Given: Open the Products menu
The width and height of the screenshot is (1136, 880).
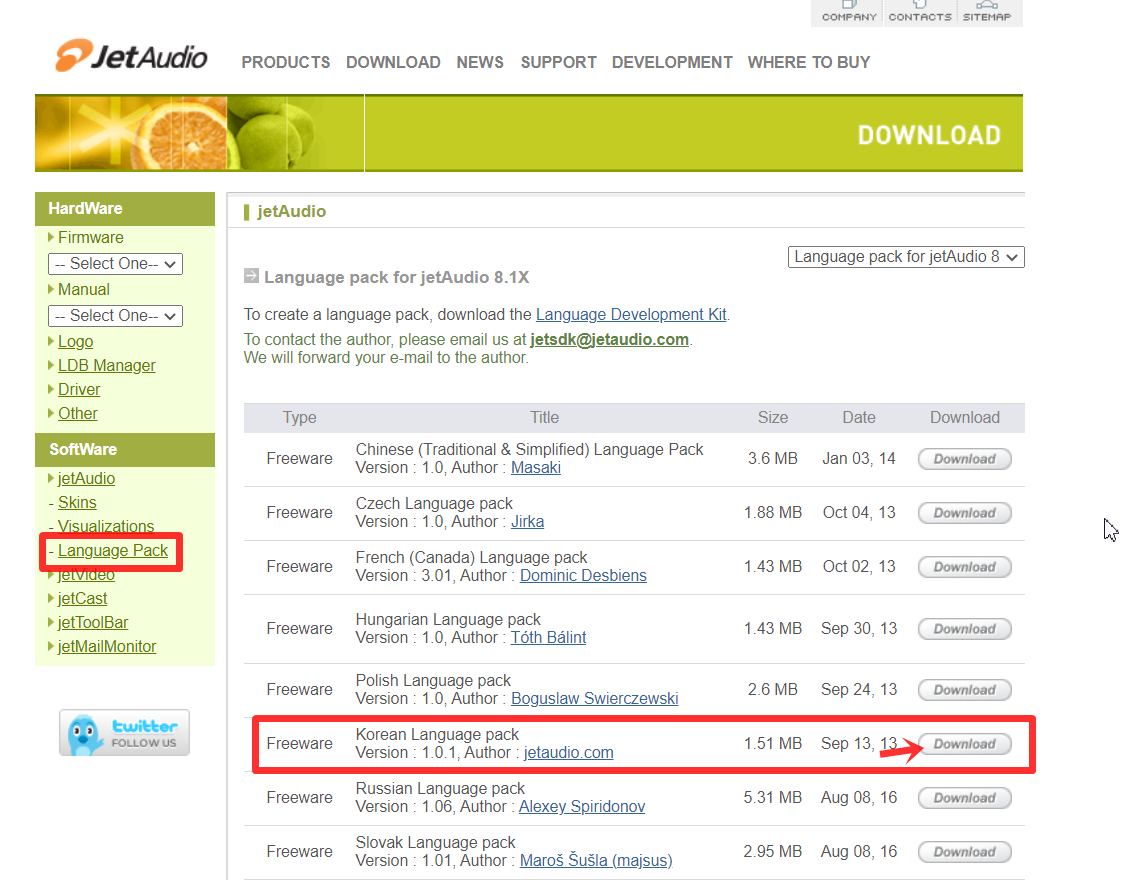Looking at the screenshot, I should 285,62.
